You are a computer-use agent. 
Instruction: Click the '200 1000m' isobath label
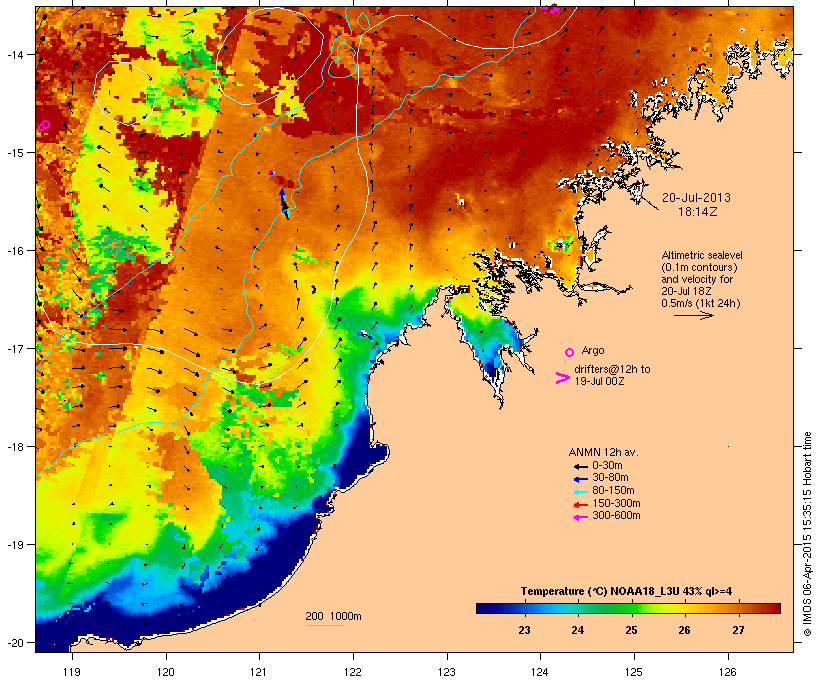pos(333,616)
